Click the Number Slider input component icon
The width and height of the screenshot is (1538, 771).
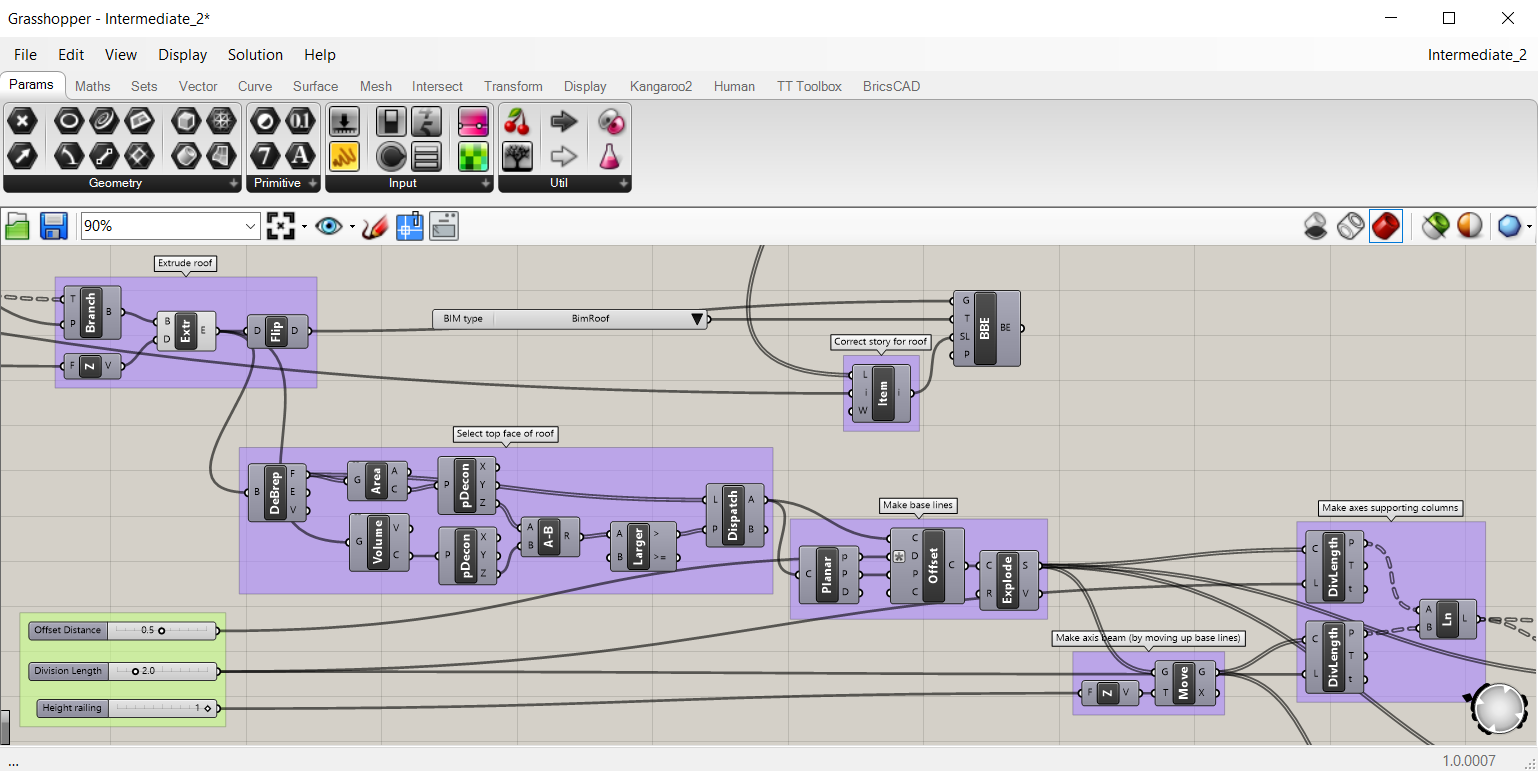point(344,123)
